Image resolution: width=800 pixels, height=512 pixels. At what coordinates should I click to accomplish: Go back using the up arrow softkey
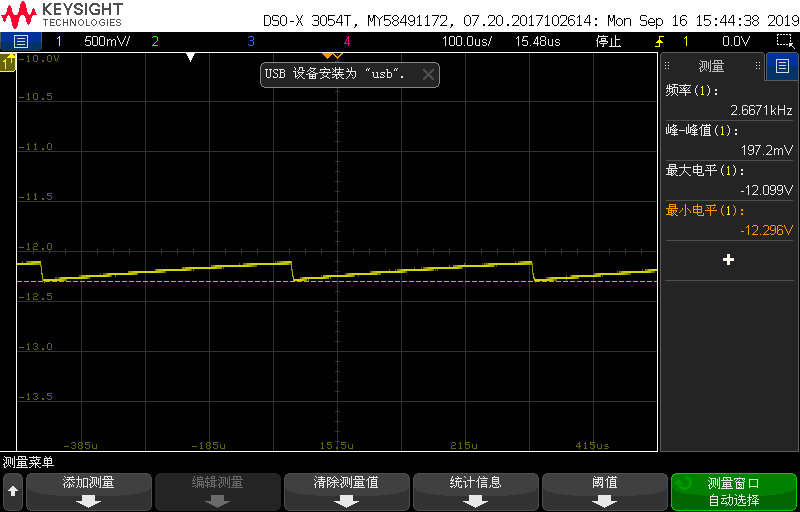12,492
